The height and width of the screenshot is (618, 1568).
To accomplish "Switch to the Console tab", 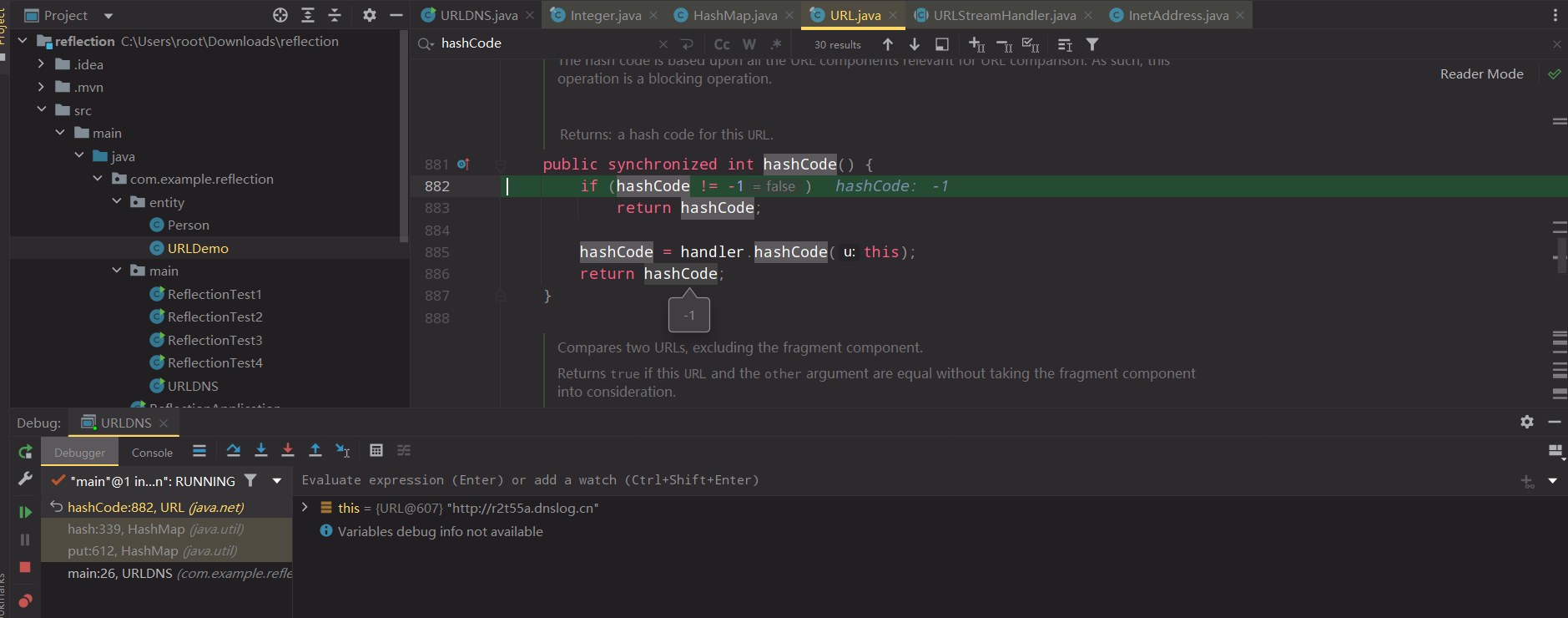I will [x=152, y=453].
